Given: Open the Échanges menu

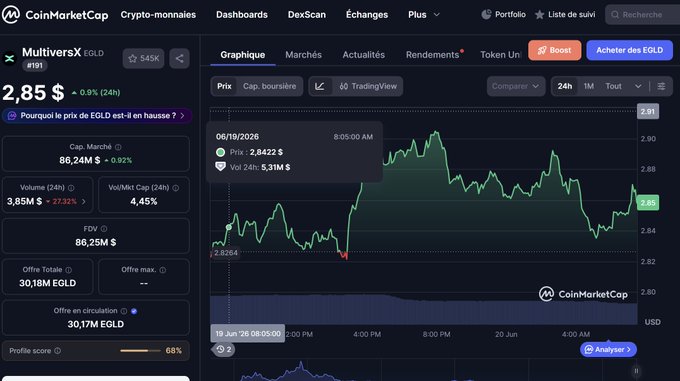Looking at the screenshot, I should tap(367, 15).
